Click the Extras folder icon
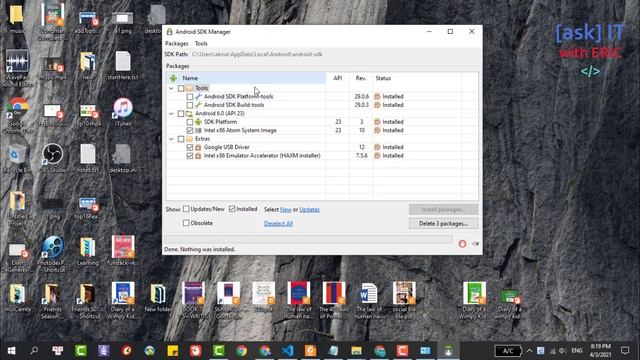This screenshot has height=360, width=640. (x=189, y=139)
